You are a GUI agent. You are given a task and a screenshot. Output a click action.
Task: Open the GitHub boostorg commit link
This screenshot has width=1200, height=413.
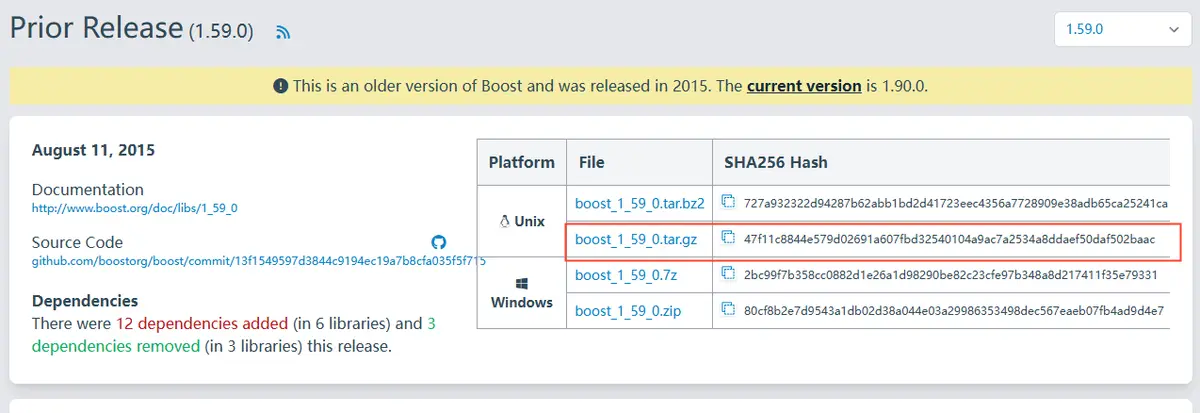[x=258, y=261]
